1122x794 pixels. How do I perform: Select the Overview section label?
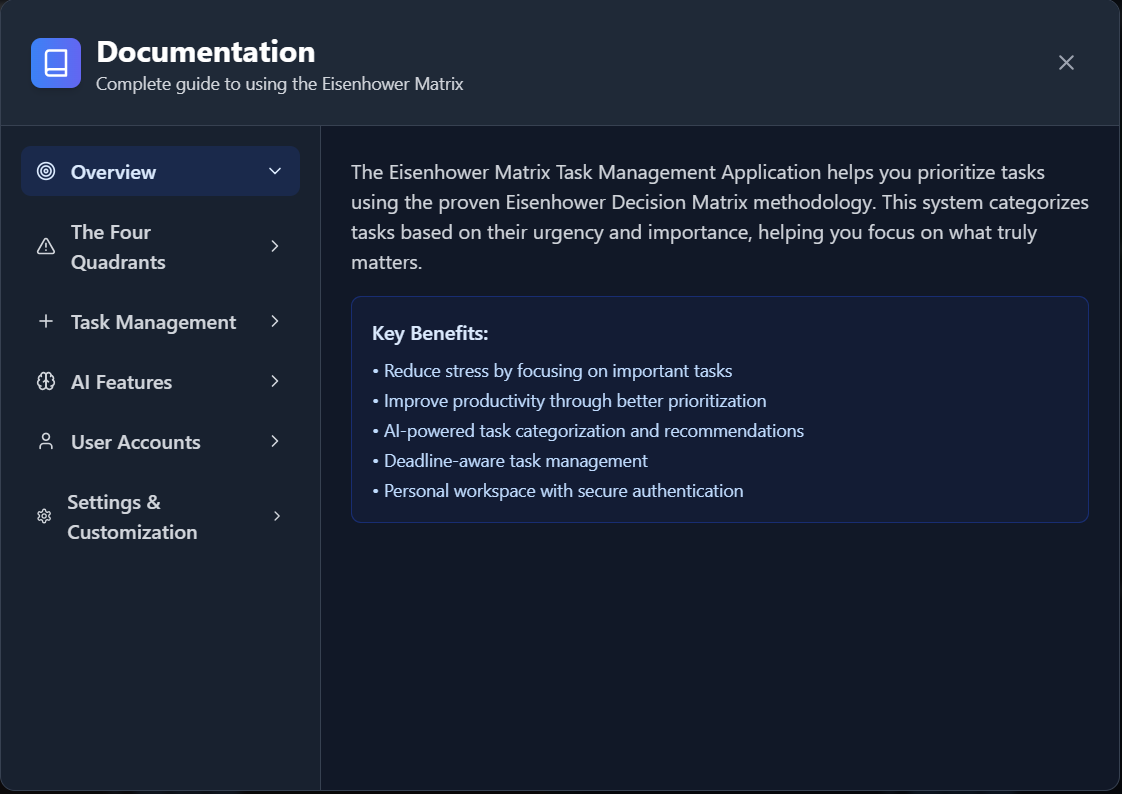tap(113, 172)
